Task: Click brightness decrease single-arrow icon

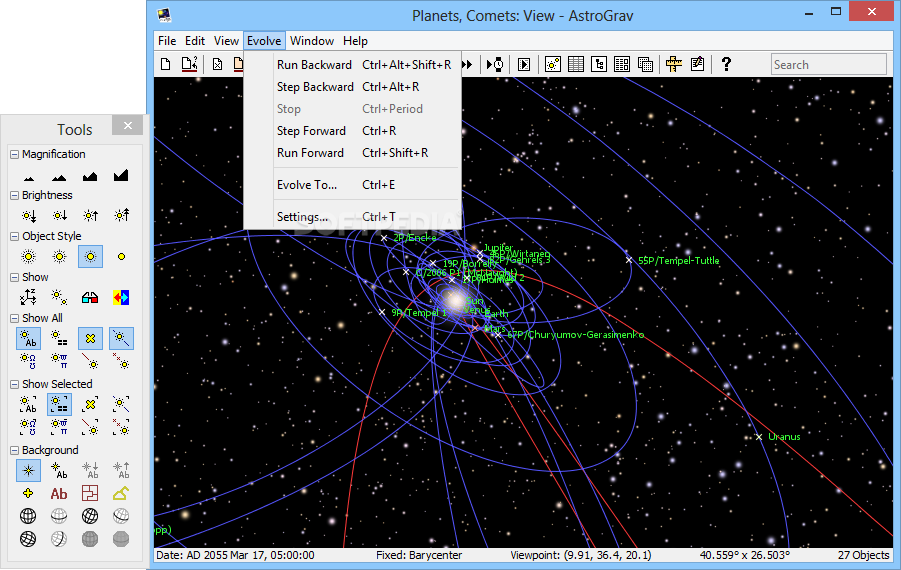Action: [x=60, y=215]
